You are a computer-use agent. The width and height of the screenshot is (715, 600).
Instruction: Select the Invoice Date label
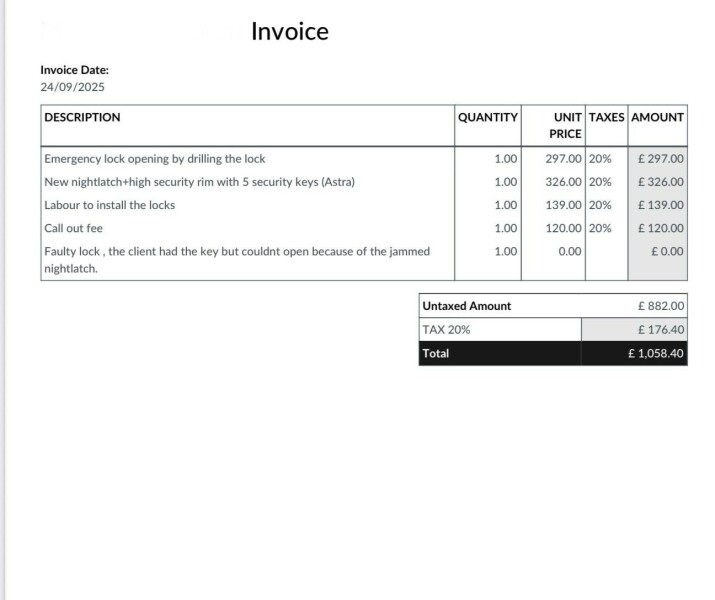74,70
